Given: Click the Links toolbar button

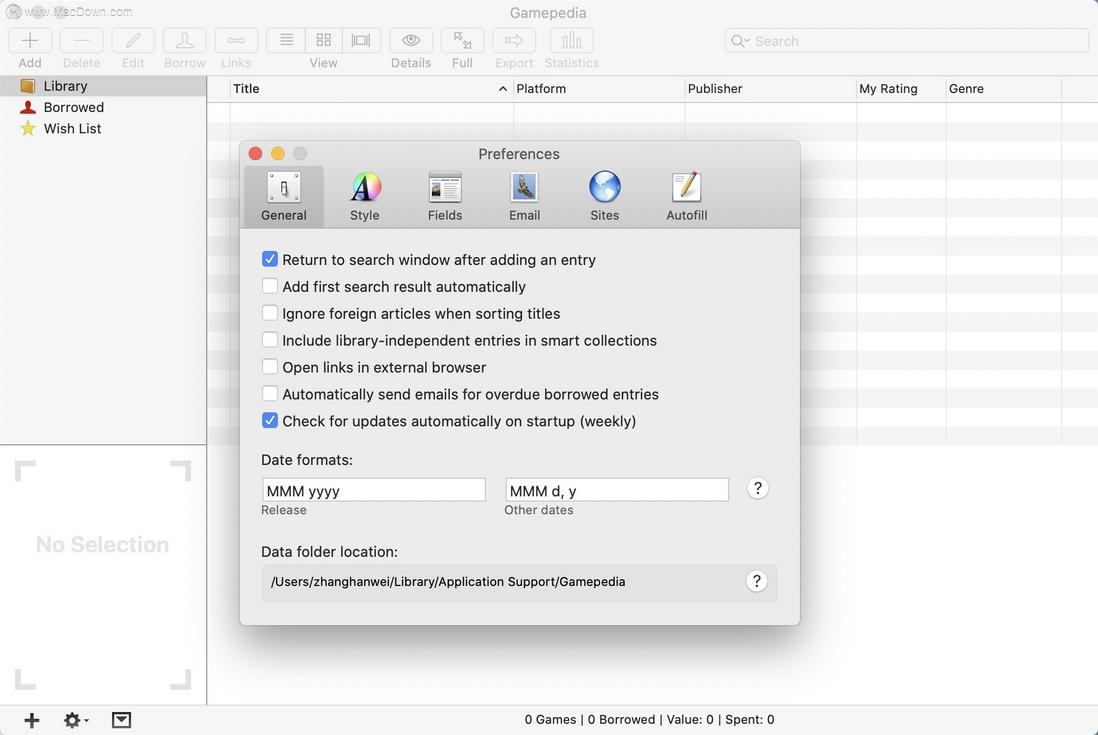Looking at the screenshot, I should 236,41.
